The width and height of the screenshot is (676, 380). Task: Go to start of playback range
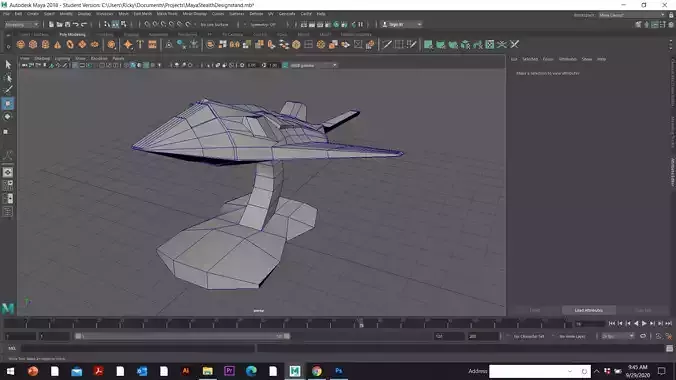[612, 323]
